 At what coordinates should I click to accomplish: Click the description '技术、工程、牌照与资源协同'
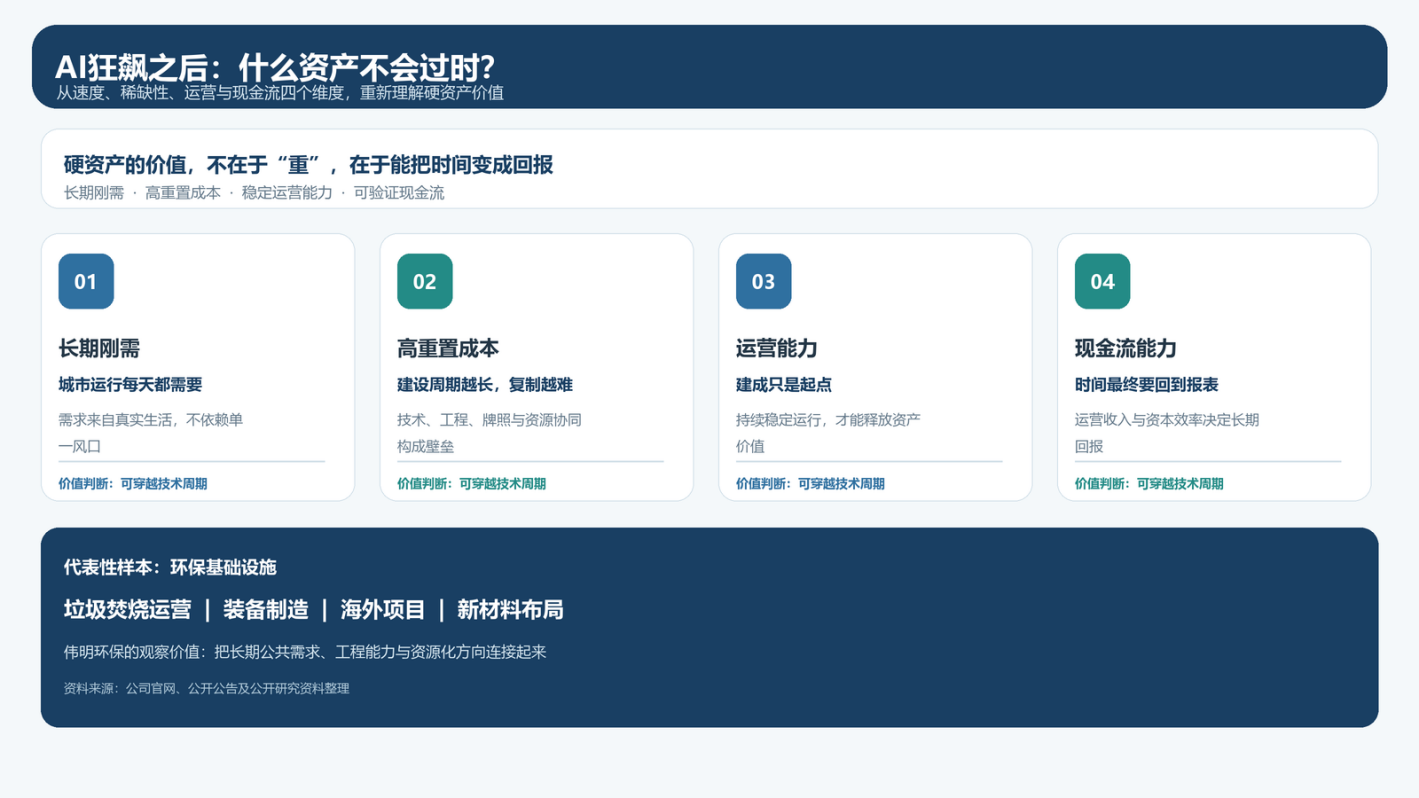tap(489, 433)
